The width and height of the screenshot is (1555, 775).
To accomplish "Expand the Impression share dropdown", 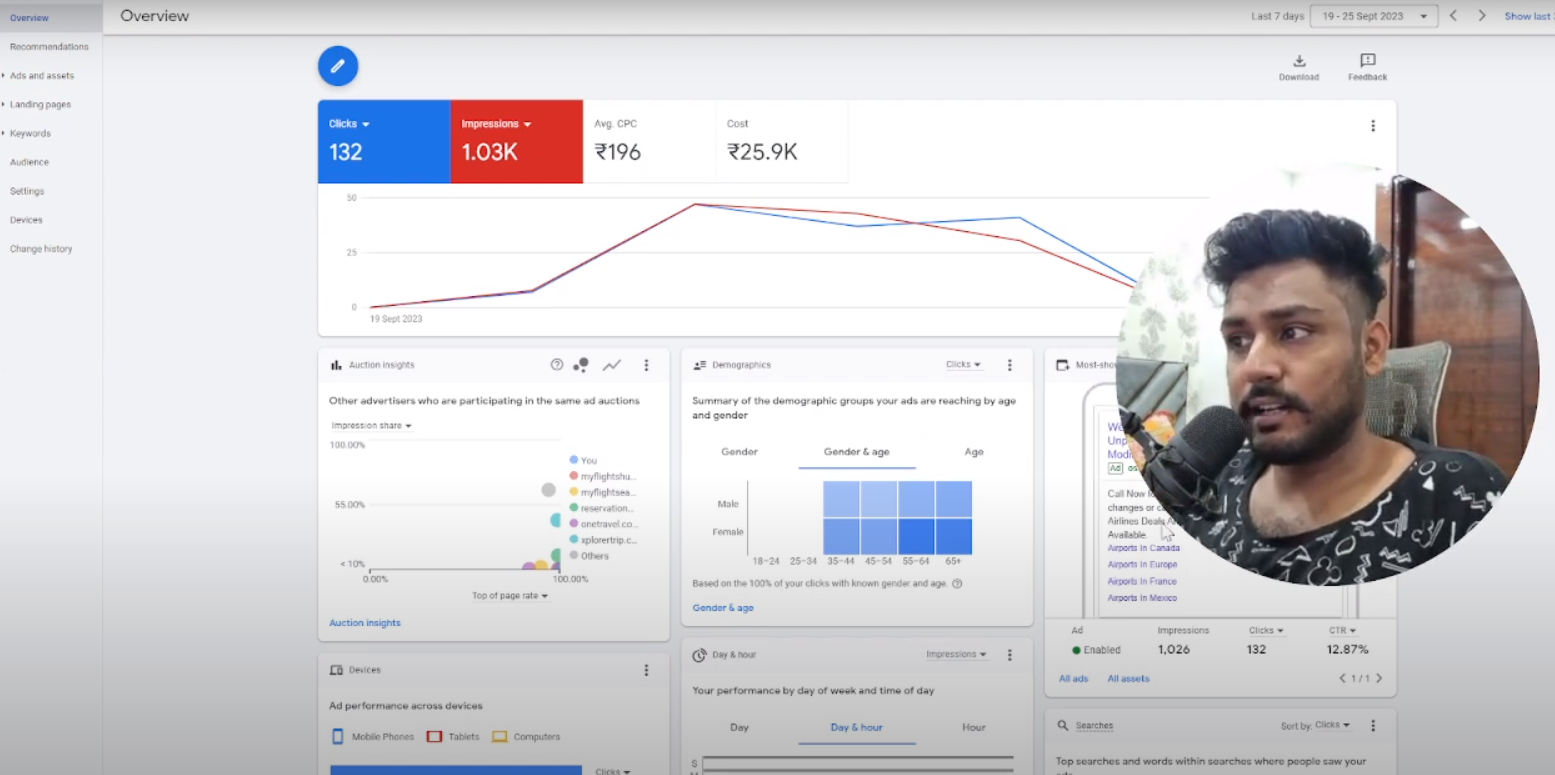I will [x=371, y=426].
